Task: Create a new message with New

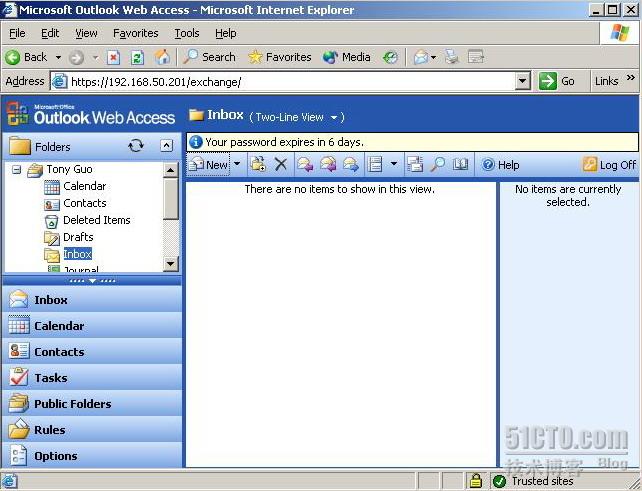Action: [208, 165]
